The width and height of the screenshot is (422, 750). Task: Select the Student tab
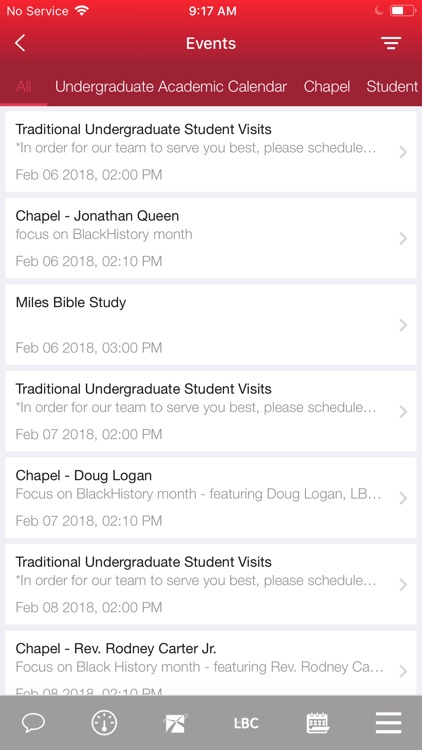pyautogui.click(x=392, y=87)
